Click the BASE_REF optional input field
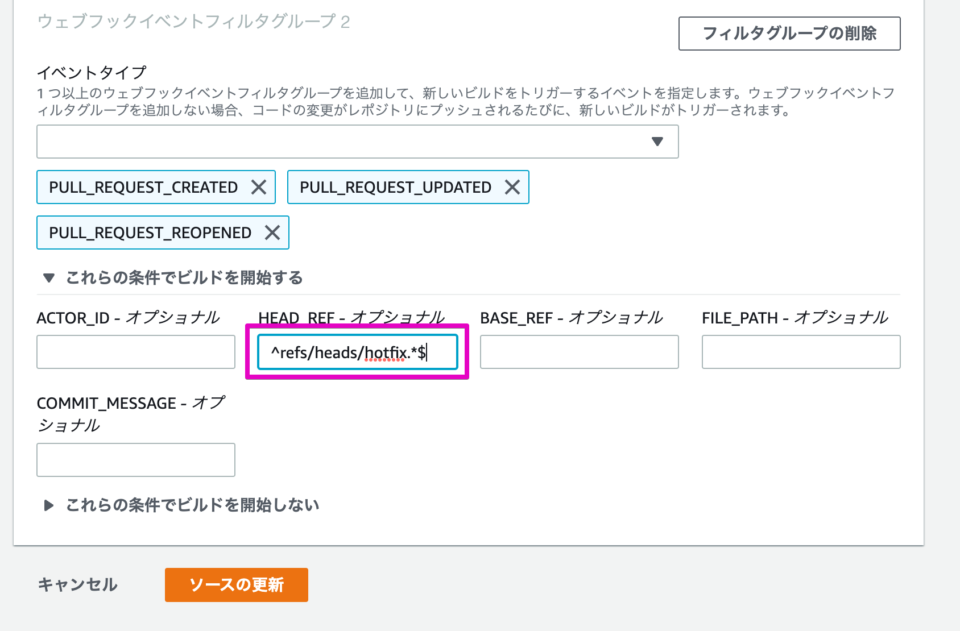960x631 pixels. [578, 351]
